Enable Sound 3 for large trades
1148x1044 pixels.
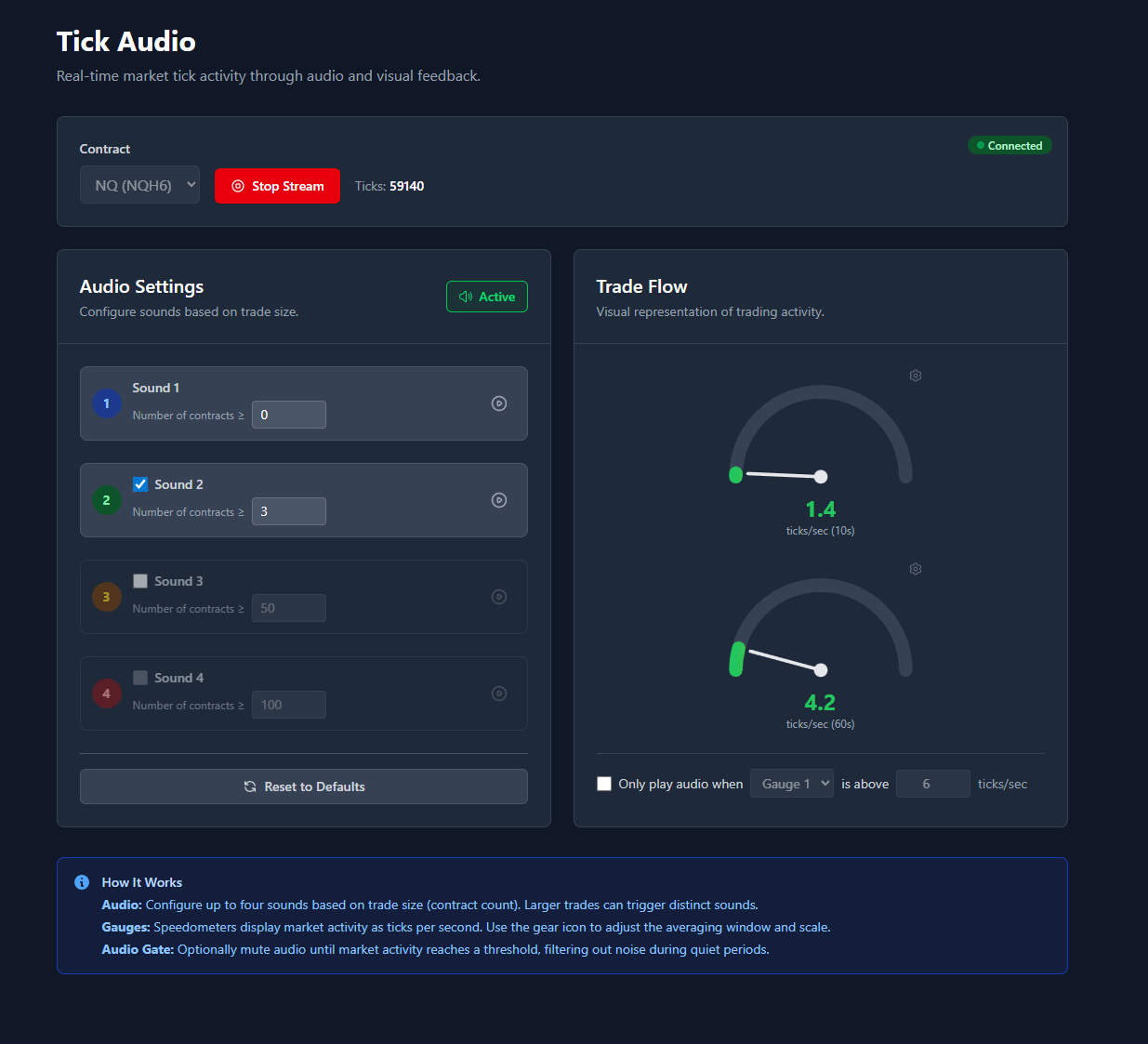pyautogui.click(x=140, y=580)
